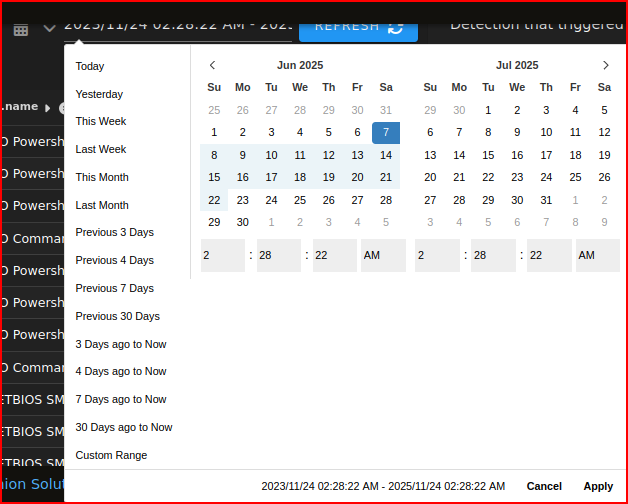
Task: Open the end time minutes dropdown
Action: click(494, 256)
